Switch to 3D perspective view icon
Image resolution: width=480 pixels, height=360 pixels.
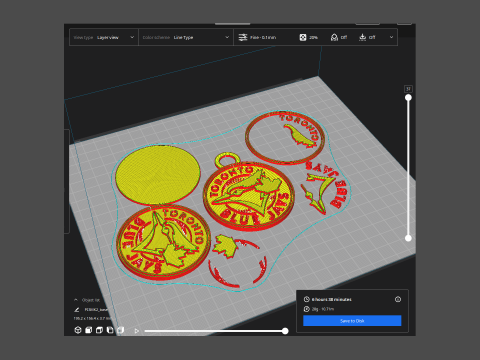(78, 330)
